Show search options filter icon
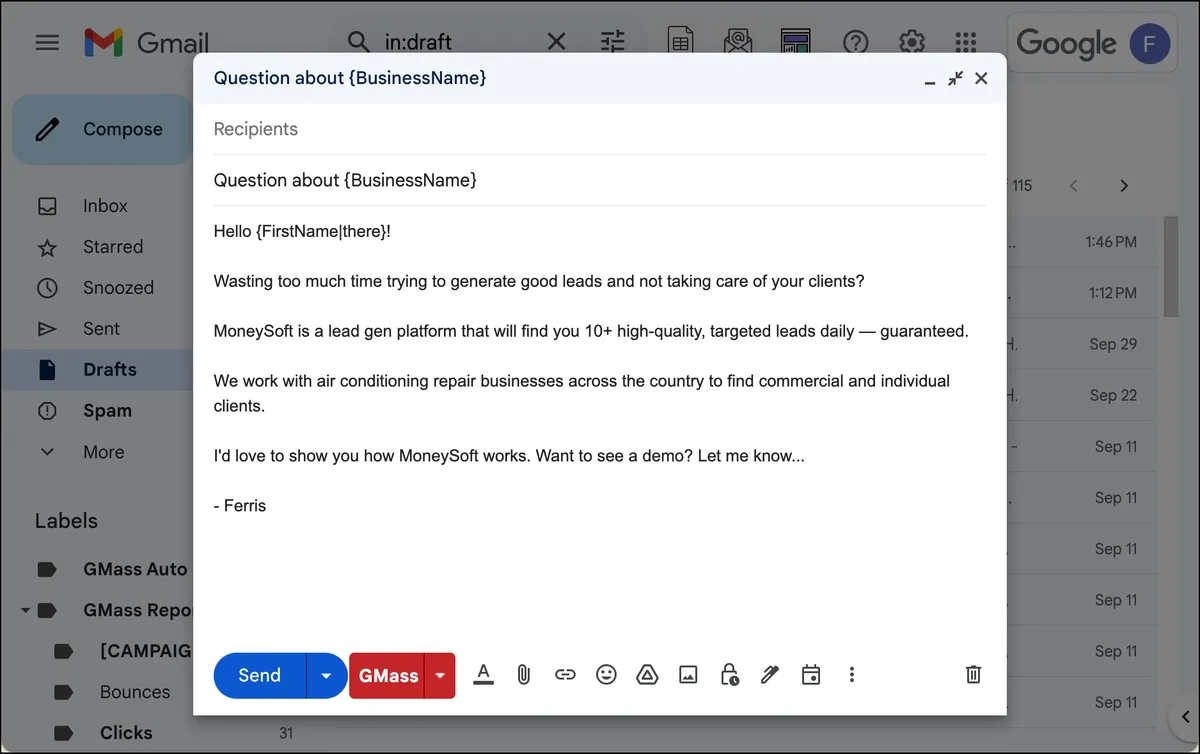The image size is (1200, 754). [x=612, y=41]
